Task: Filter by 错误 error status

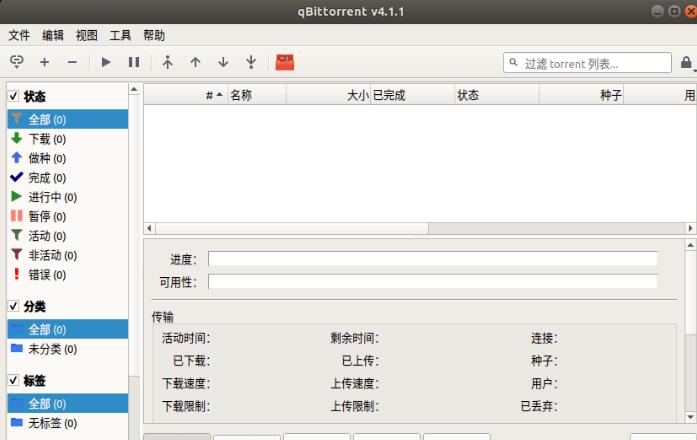Action: (x=68, y=275)
